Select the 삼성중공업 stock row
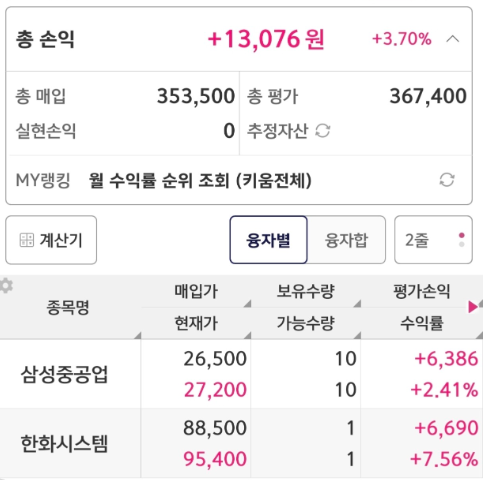 pos(241,374)
